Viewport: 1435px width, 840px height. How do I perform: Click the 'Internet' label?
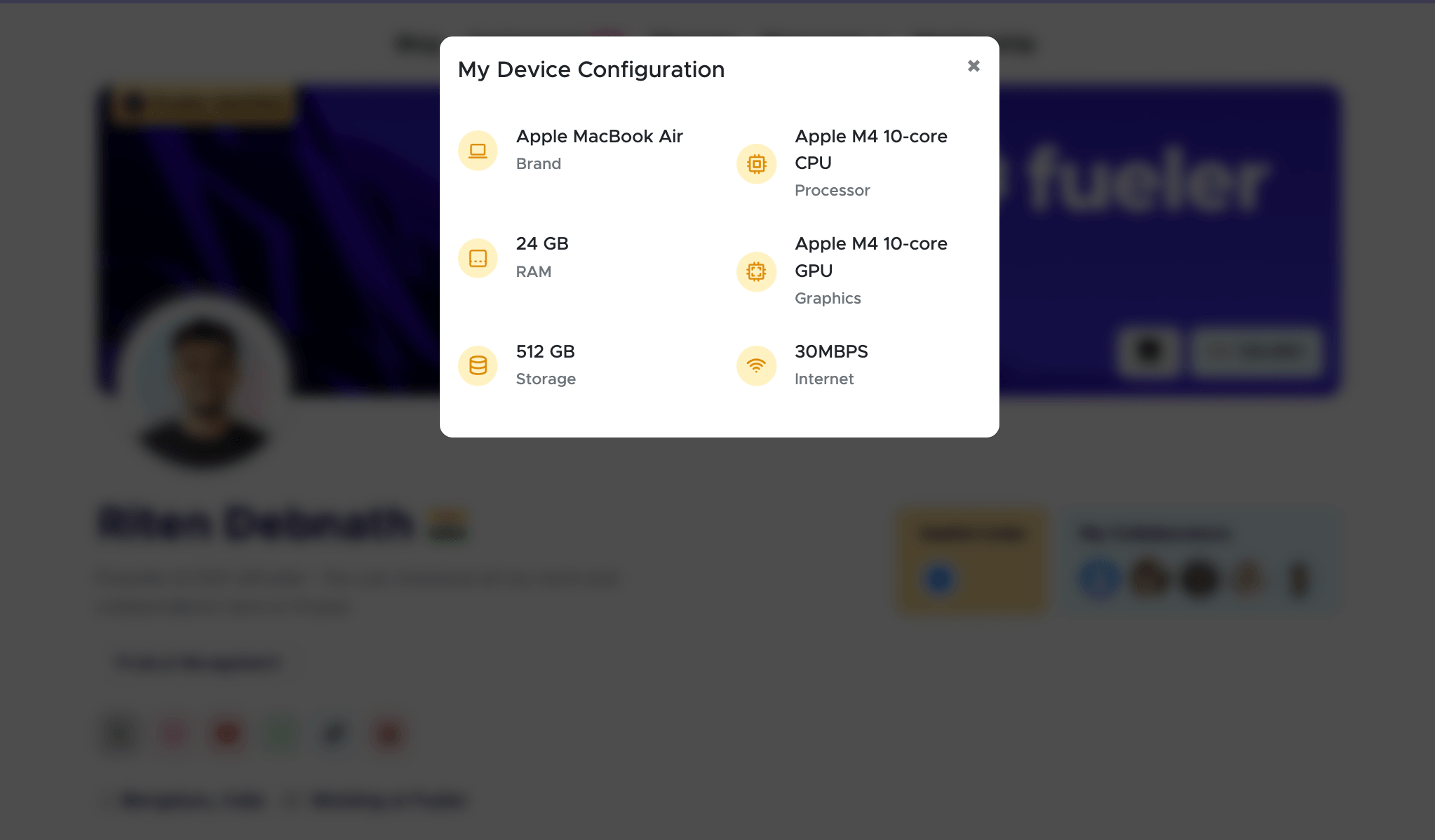pyautogui.click(x=824, y=379)
